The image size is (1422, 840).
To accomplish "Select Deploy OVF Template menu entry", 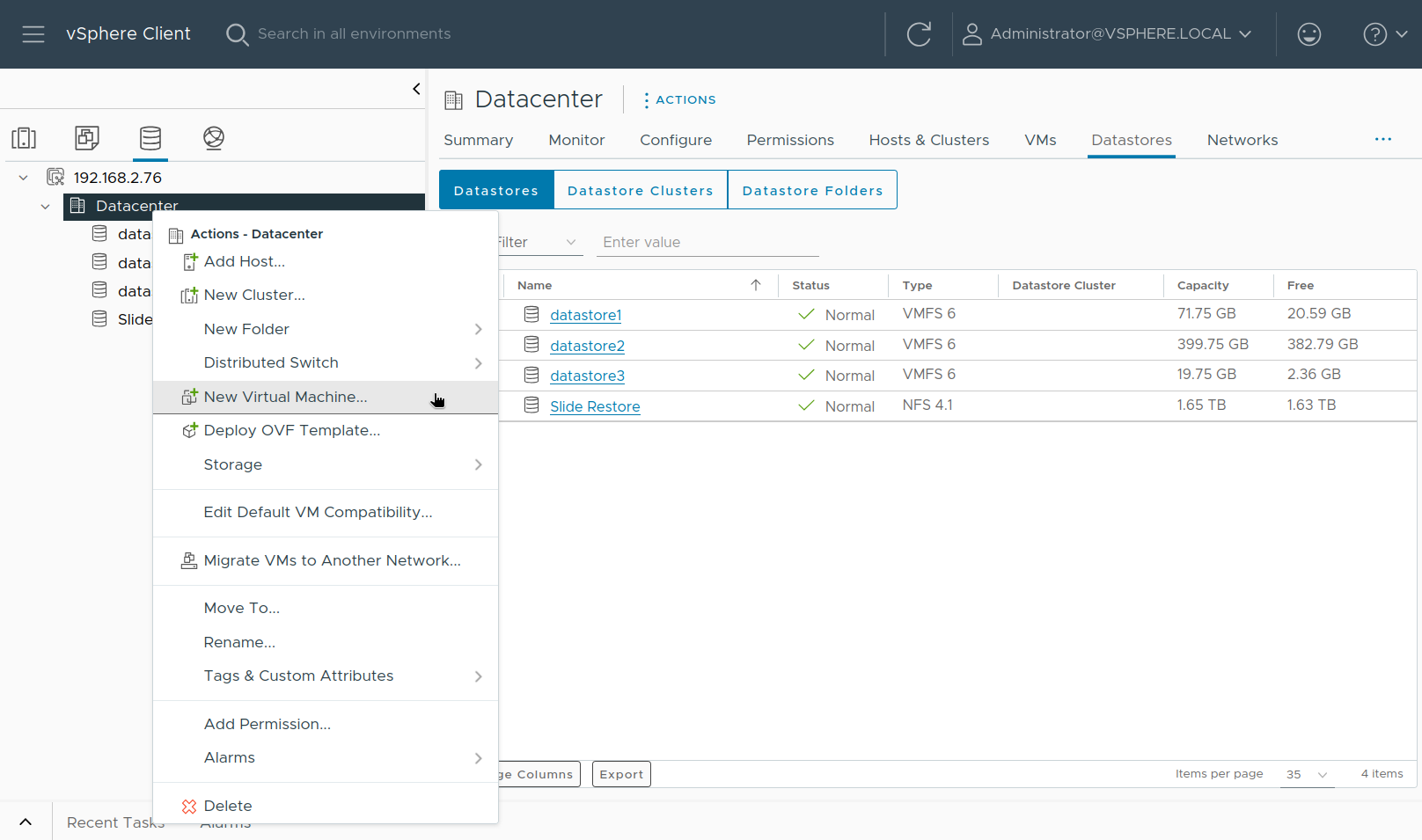I will tap(326, 430).
